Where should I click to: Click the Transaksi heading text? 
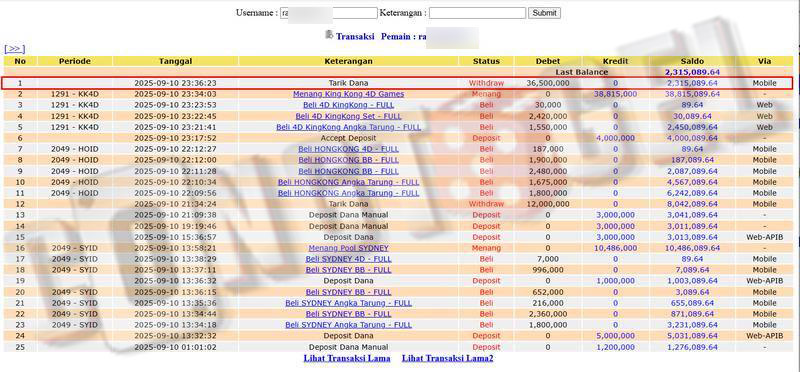(355, 37)
